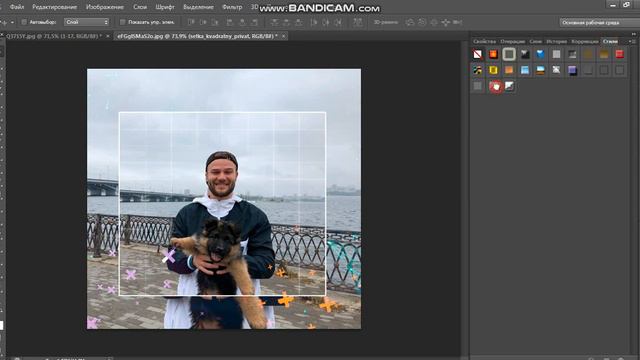Open the 'Основная рабочая среда' workspace dropdown
The height and width of the screenshot is (360, 640).
599,22
